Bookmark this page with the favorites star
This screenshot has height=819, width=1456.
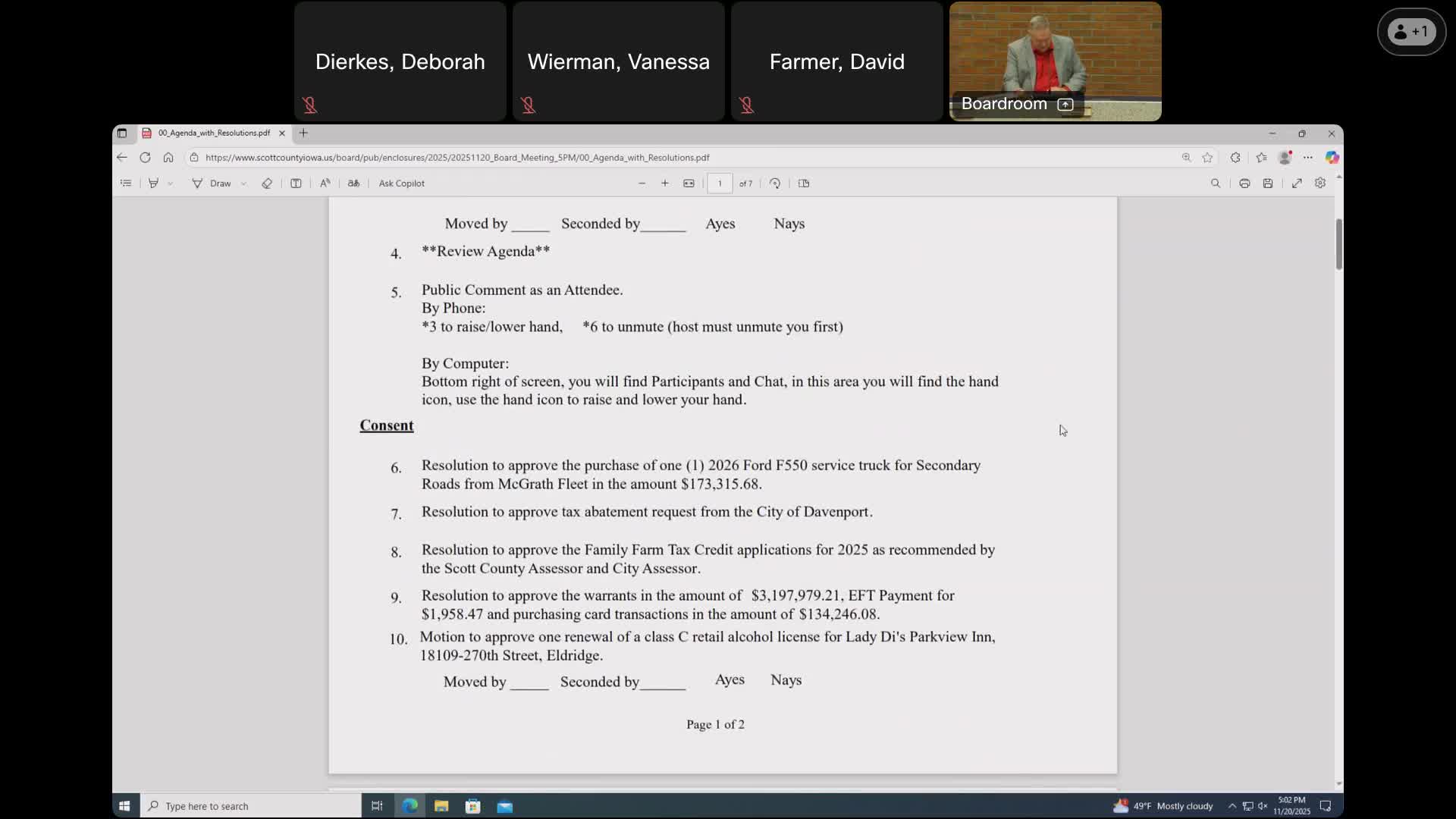tap(1207, 158)
